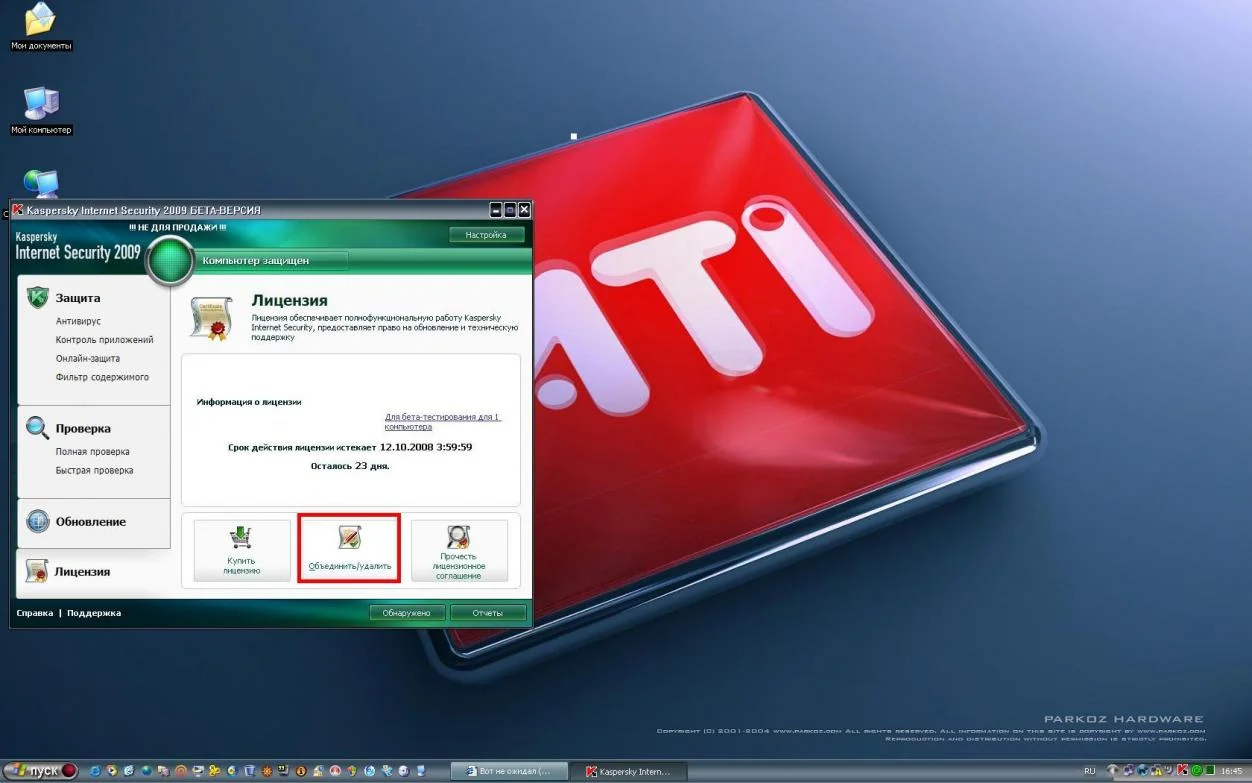Click the globe icon of Обновление section
The image size is (1252, 783).
tap(37, 521)
